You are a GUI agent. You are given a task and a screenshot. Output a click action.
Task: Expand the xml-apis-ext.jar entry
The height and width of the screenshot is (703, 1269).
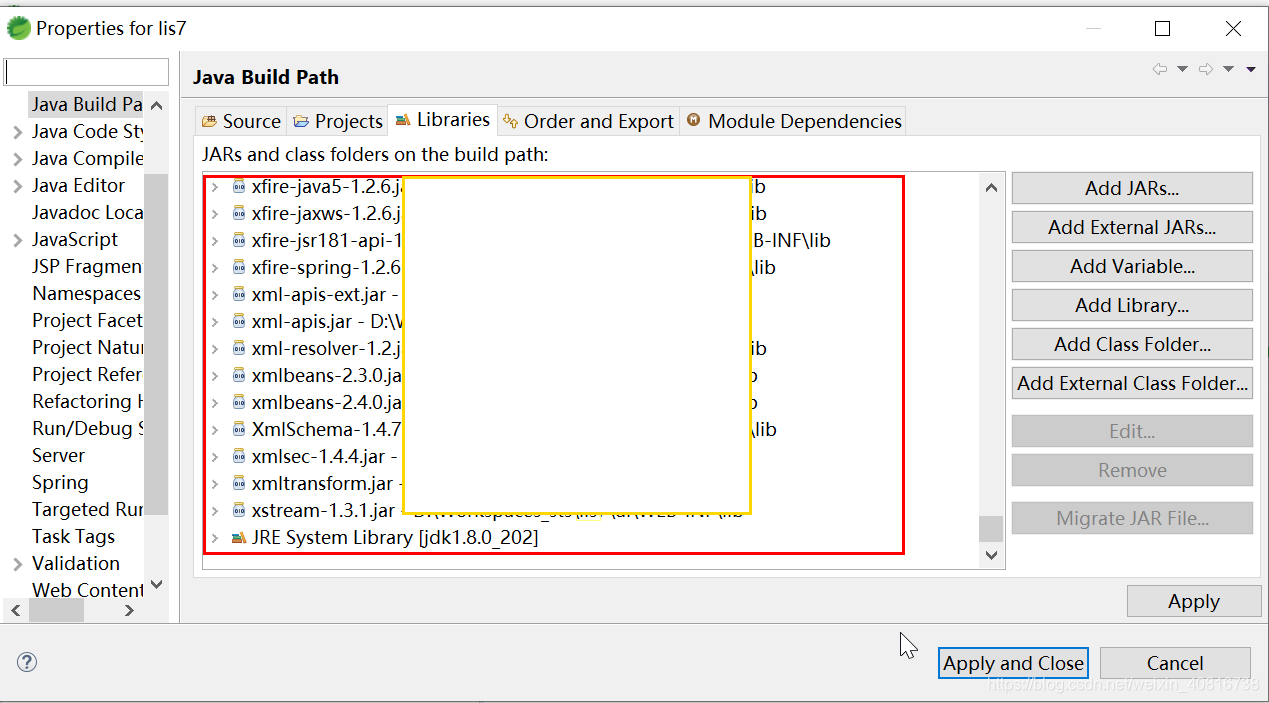(214, 294)
